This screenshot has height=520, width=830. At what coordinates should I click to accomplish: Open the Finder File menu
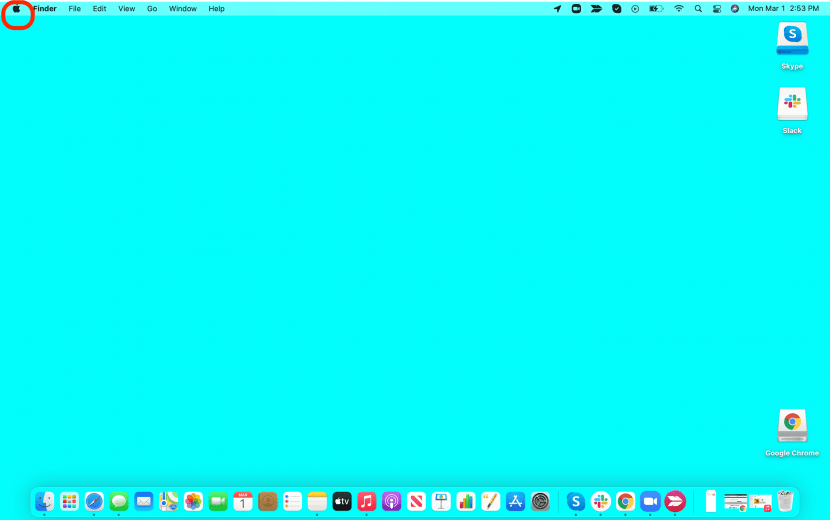[74, 8]
